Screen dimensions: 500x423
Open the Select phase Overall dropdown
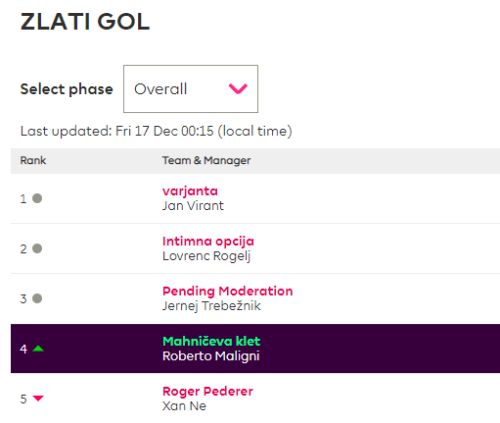click(191, 89)
